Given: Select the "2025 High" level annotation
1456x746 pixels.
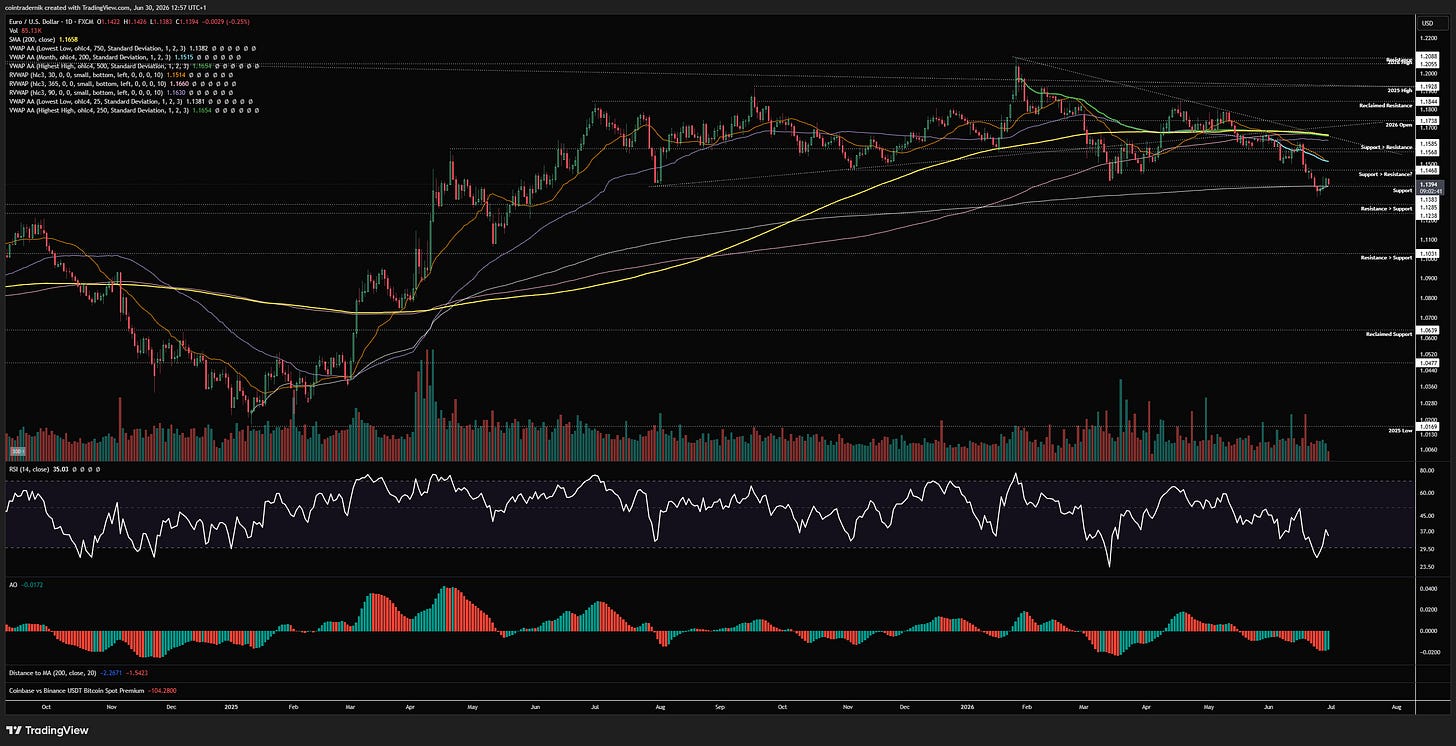Looking at the screenshot, I should pyautogui.click(x=1398, y=91).
